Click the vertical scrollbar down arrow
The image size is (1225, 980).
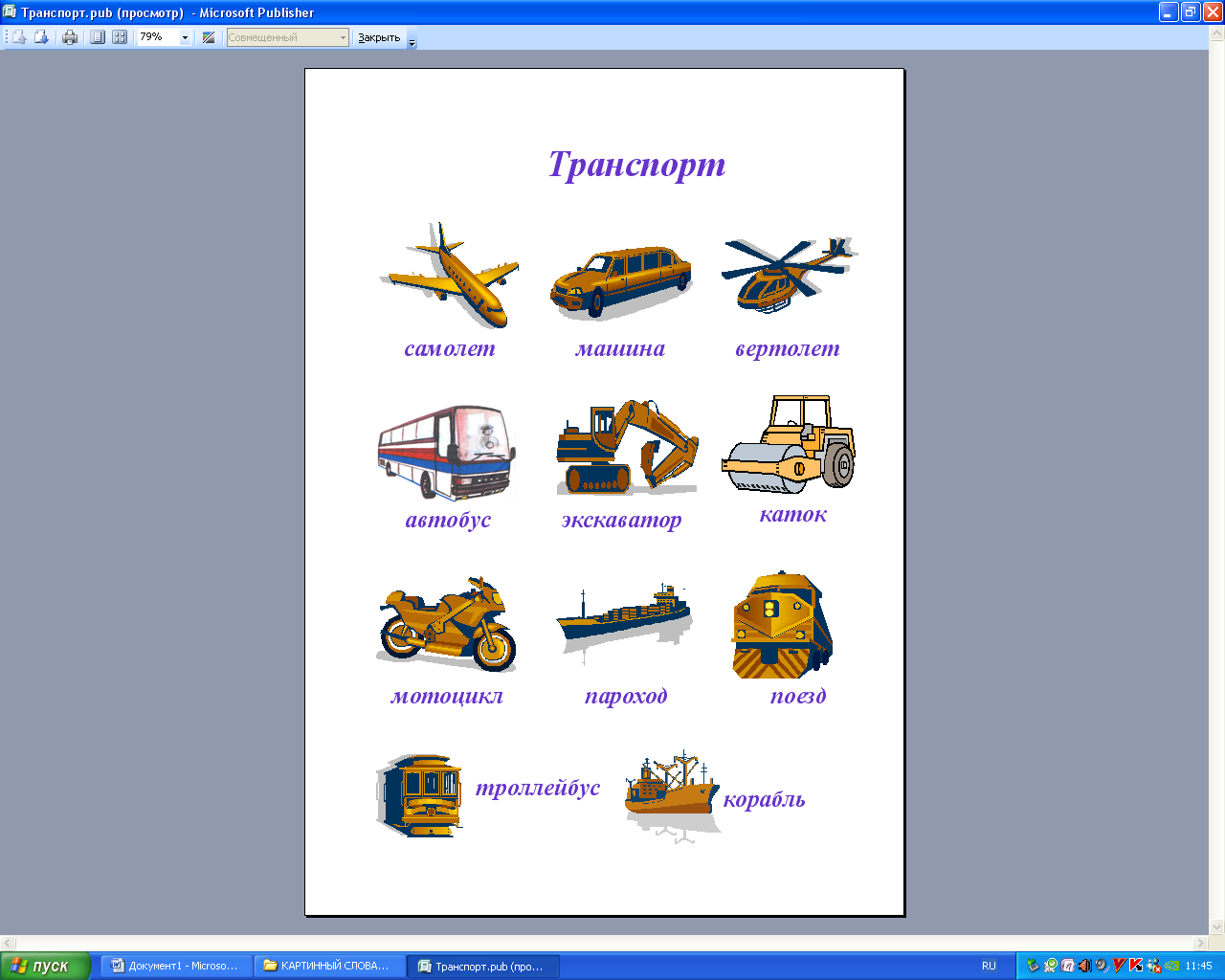pos(1217,926)
